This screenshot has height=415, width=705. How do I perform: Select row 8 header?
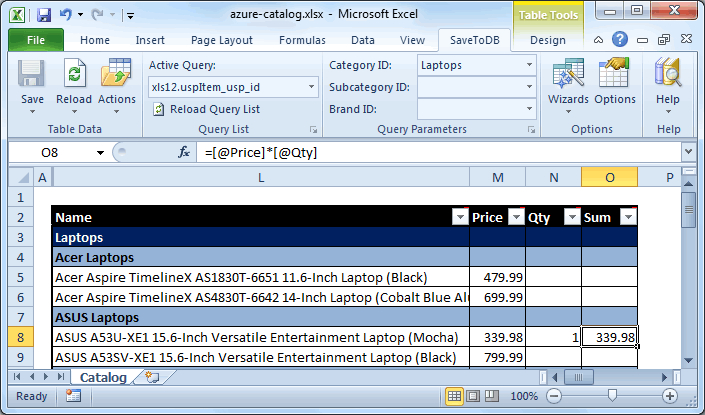[21, 337]
